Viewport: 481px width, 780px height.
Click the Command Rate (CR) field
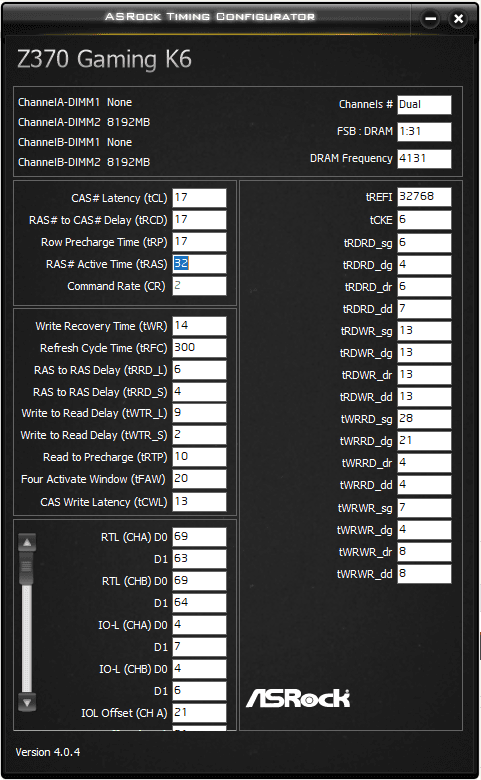click(199, 286)
